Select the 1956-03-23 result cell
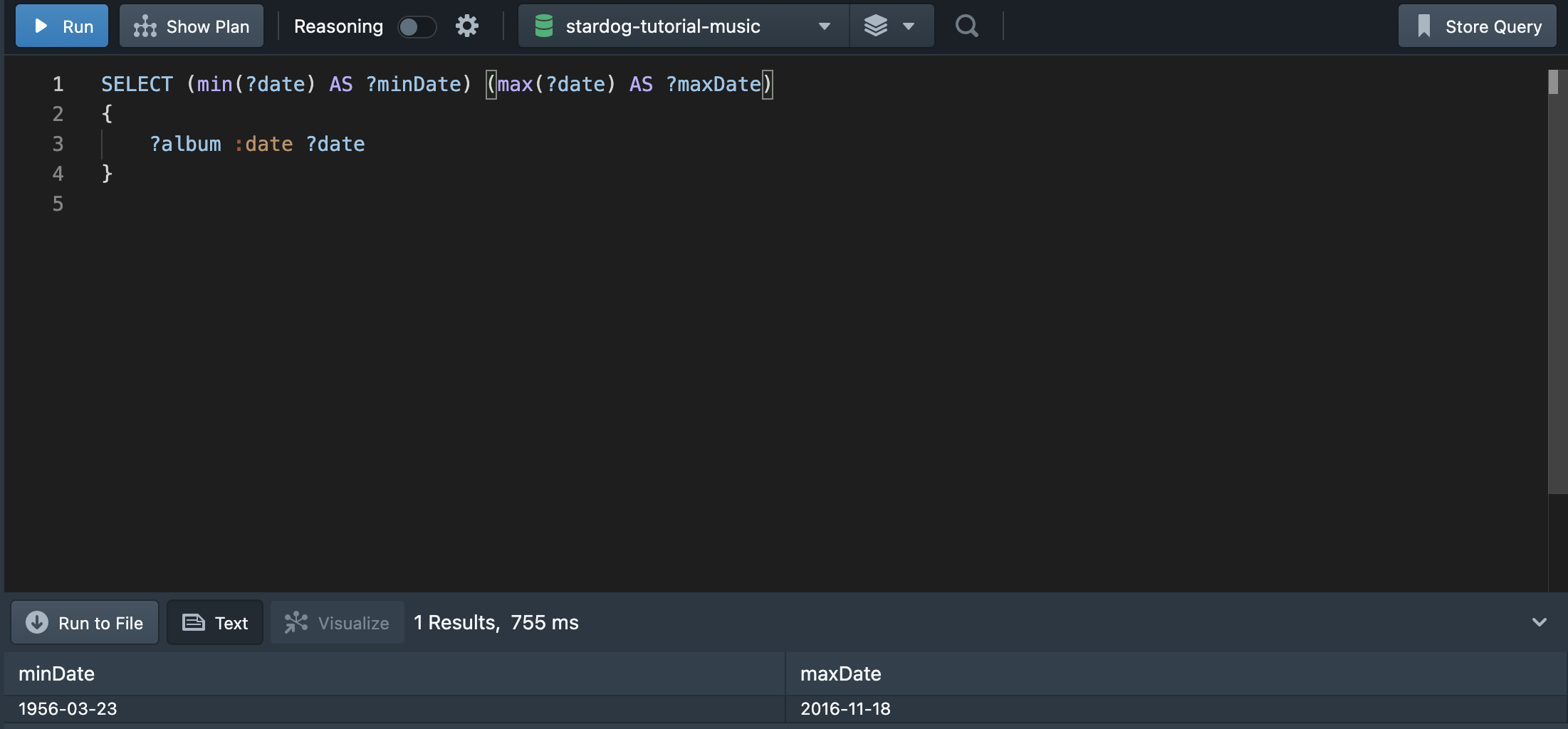Image resolution: width=1568 pixels, height=729 pixels. 394,709
